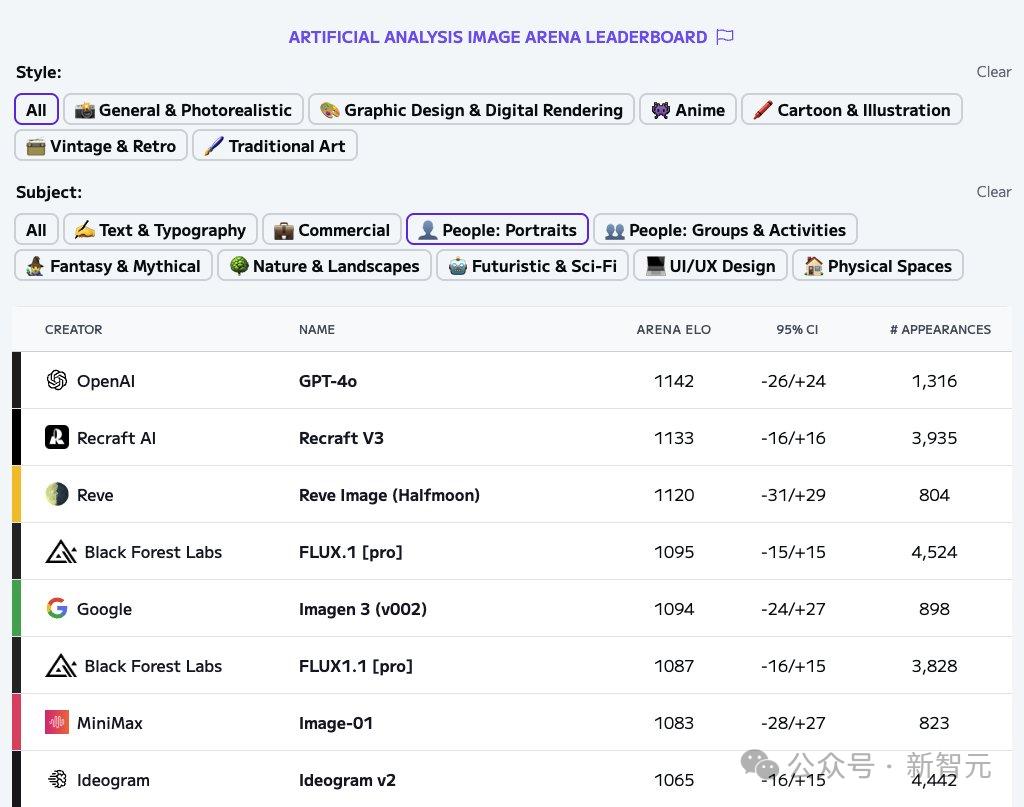The height and width of the screenshot is (807, 1024).
Task: Click the appearances count 3,935
Action: [x=935, y=437]
